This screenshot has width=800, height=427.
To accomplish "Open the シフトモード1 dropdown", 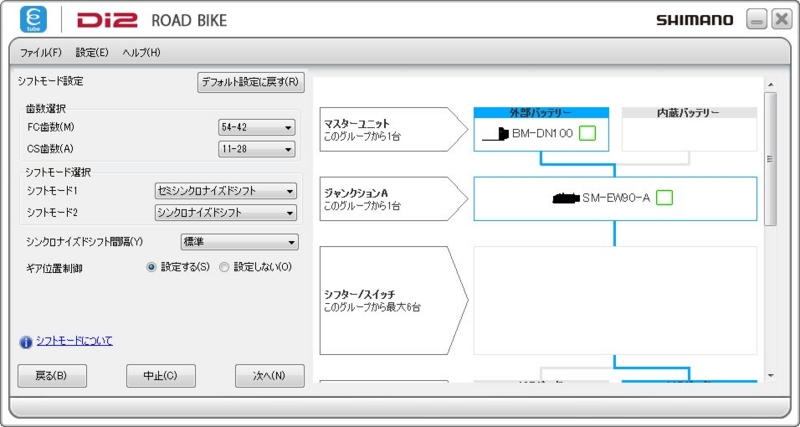I will (x=226, y=191).
